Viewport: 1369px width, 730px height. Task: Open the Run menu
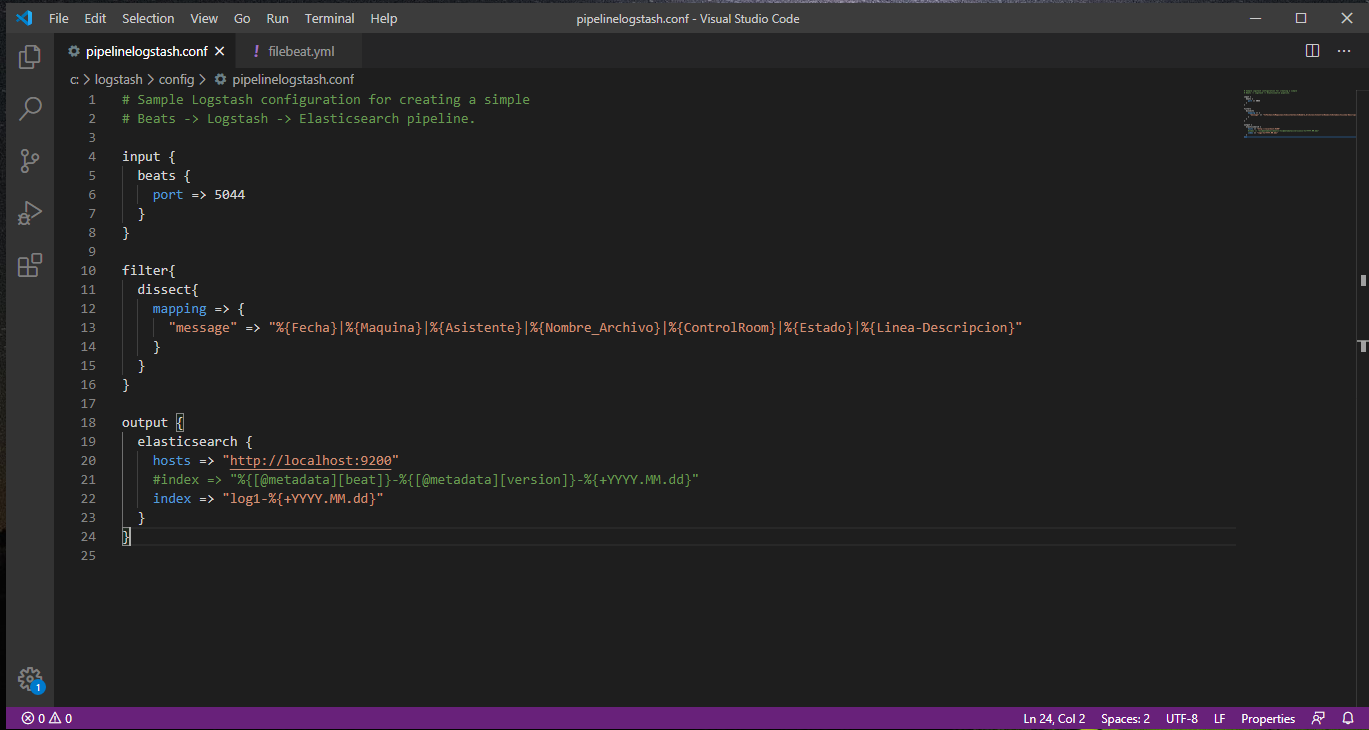tap(277, 18)
